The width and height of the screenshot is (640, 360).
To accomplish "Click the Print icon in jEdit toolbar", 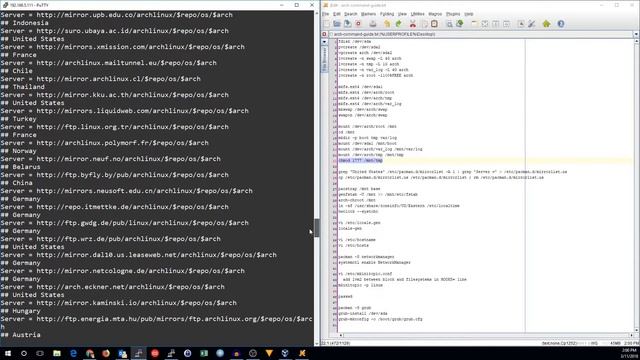I will [373, 24].
